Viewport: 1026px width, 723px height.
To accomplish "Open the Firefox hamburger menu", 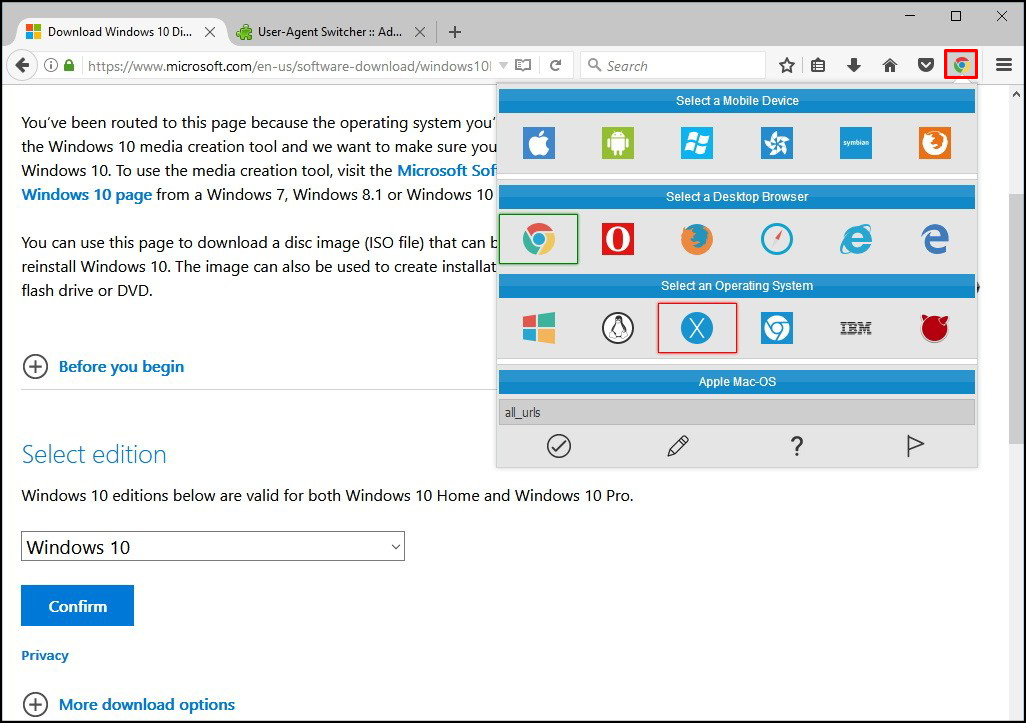I will point(1004,65).
